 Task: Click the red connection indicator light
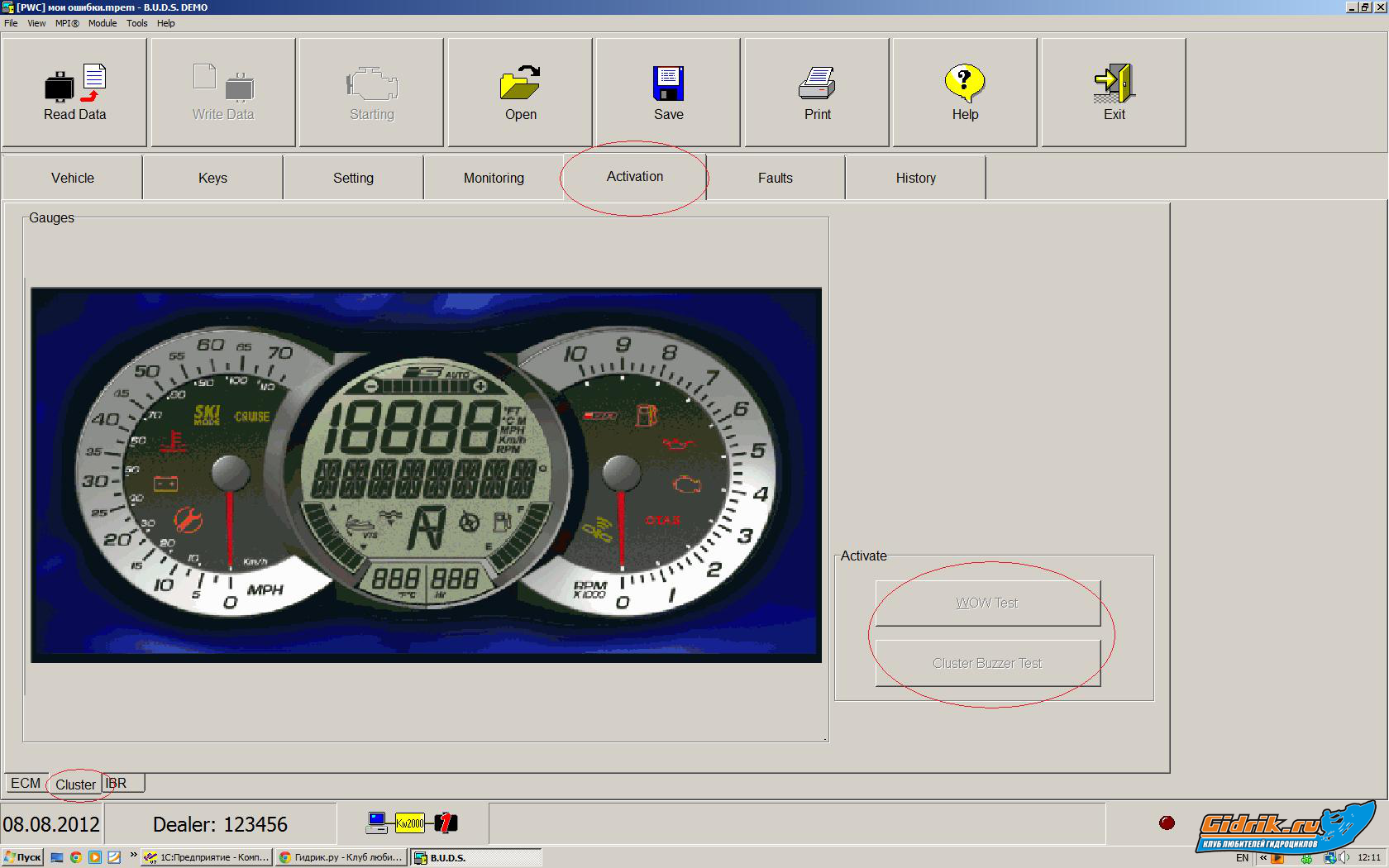1167,823
